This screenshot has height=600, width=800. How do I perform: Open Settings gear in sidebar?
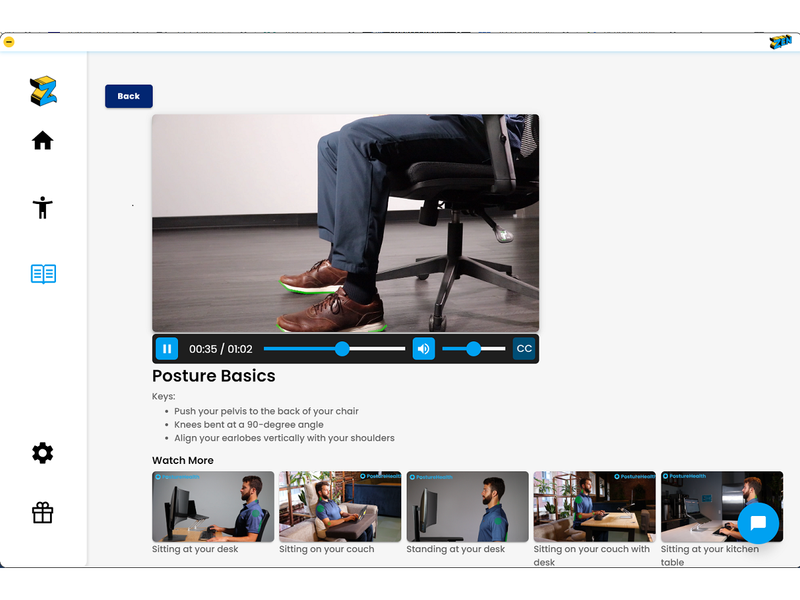[x=42, y=453]
